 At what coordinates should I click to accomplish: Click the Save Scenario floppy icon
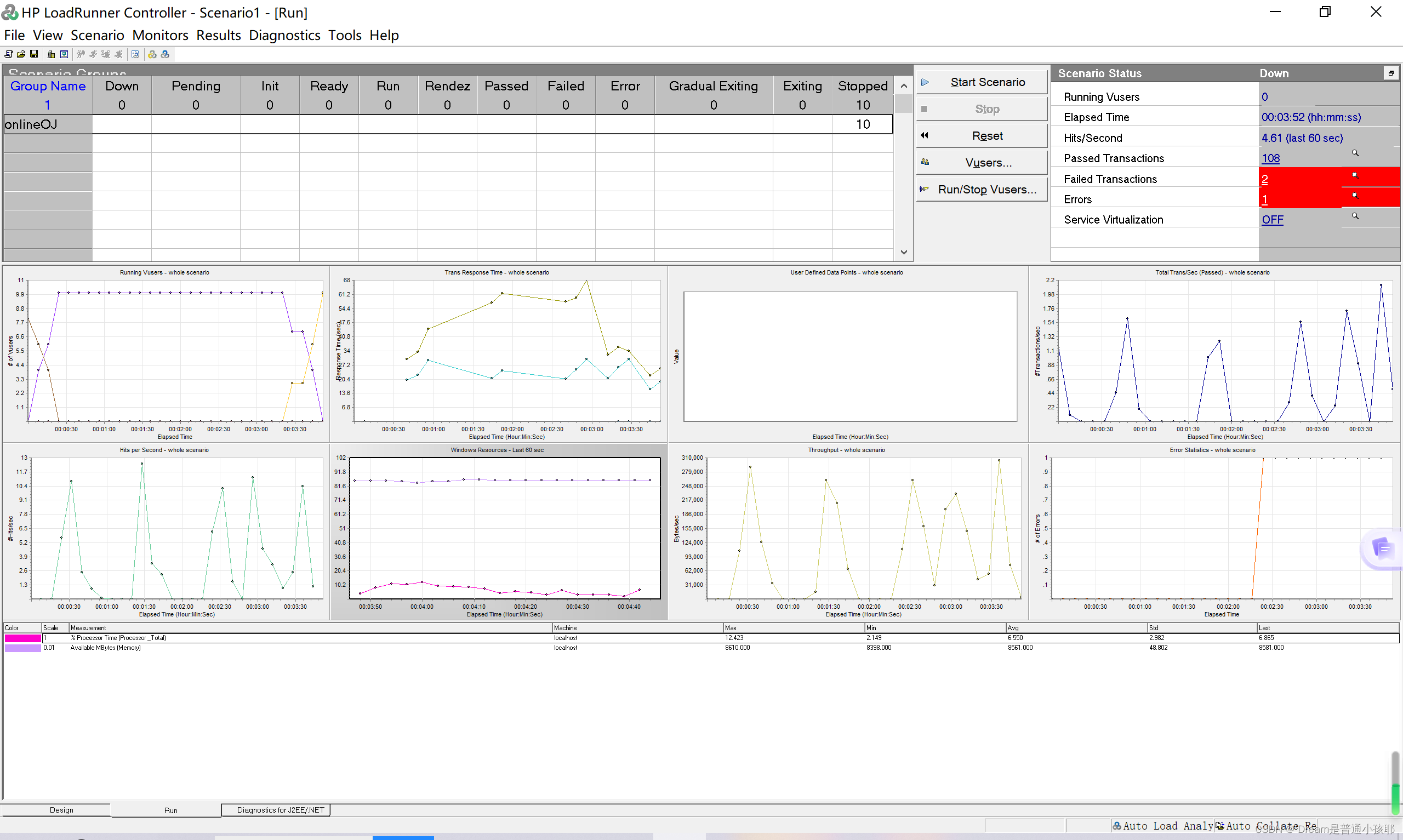tap(34, 54)
